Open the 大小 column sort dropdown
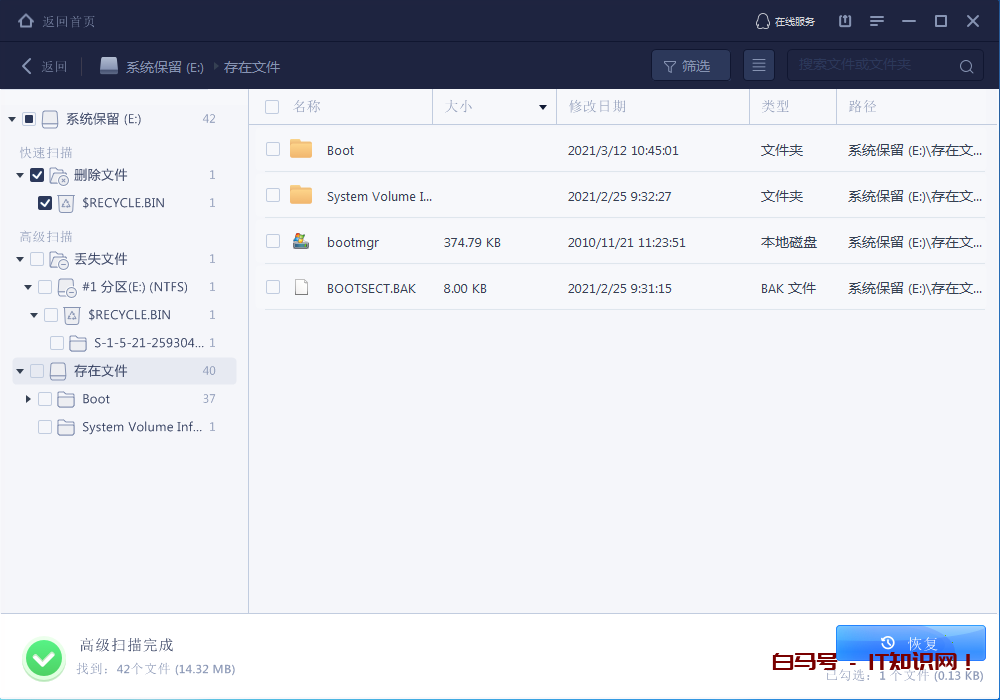 [x=541, y=106]
